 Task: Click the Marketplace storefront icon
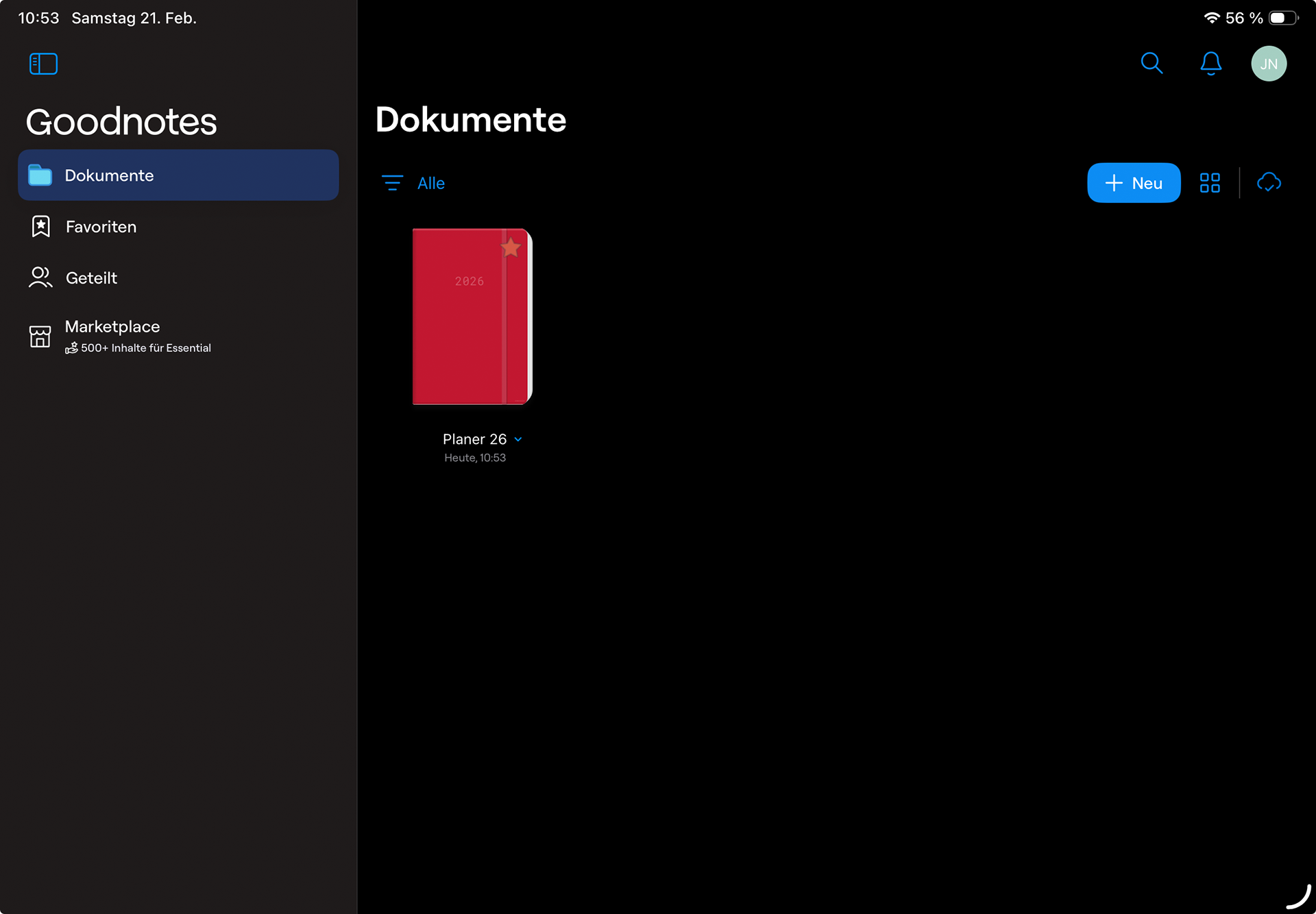click(40, 336)
